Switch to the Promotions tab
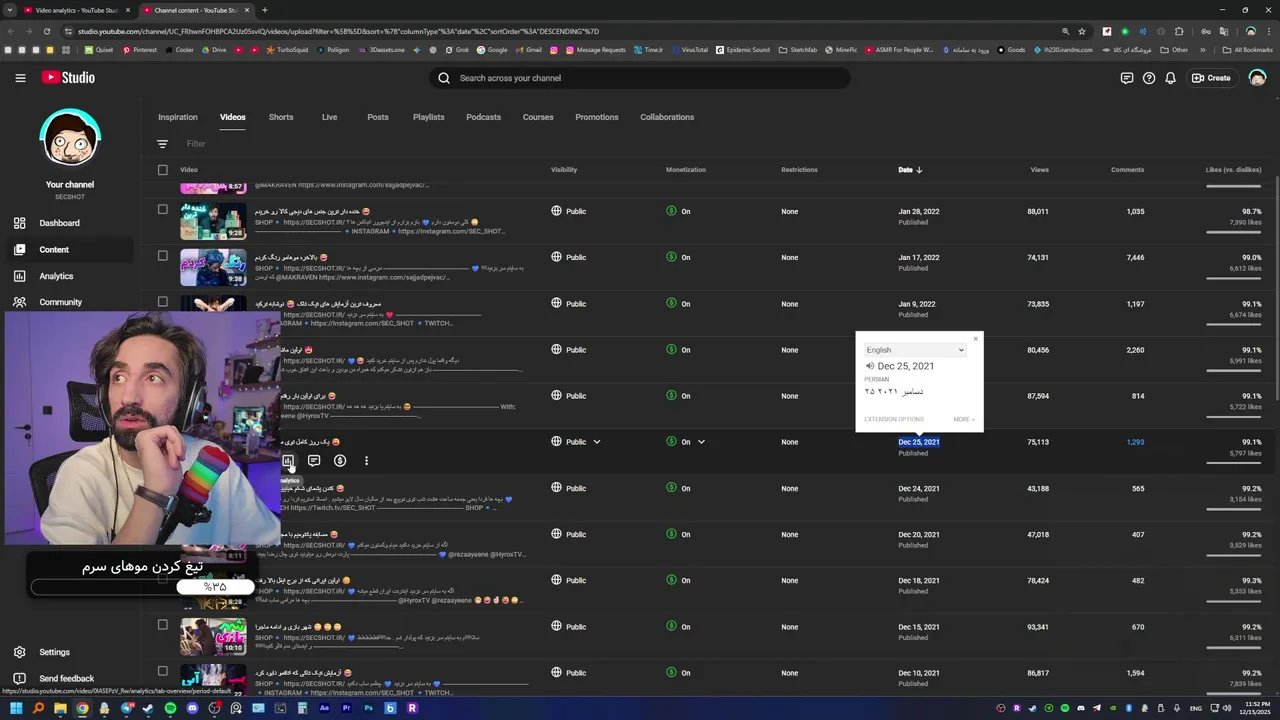 tap(597, 117)
